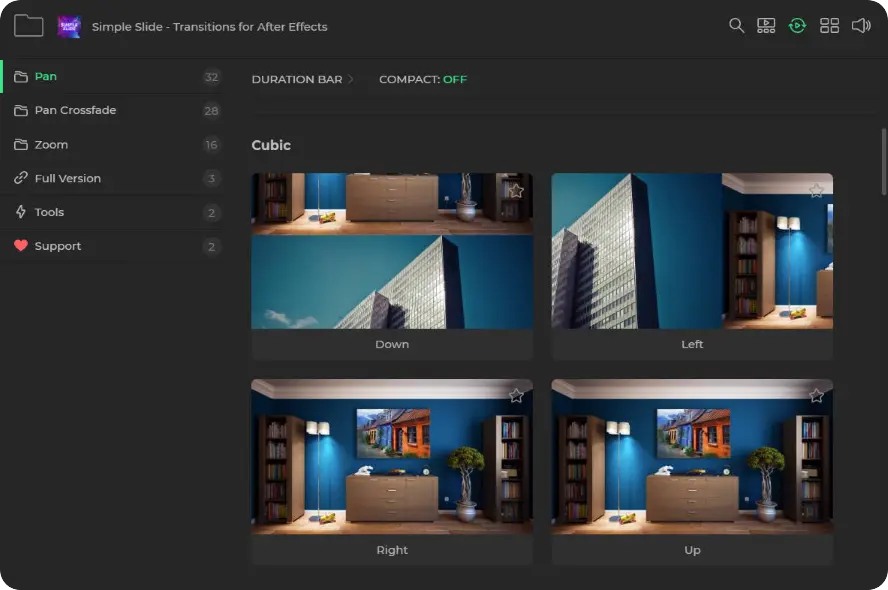Switch to the grid view layout icon
Viewport: 888px width, 590px height.
point(829,26)
